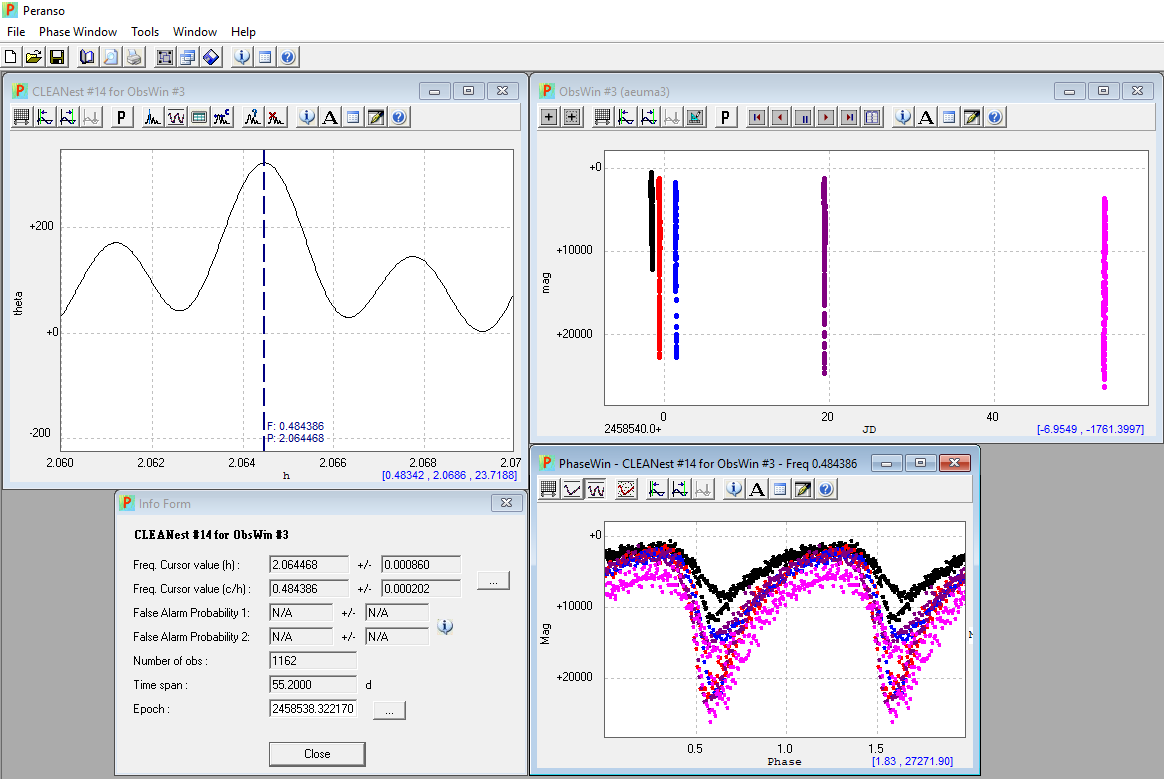Open the File menu
Screen dimensions: 1164x779
click(16, 32)
